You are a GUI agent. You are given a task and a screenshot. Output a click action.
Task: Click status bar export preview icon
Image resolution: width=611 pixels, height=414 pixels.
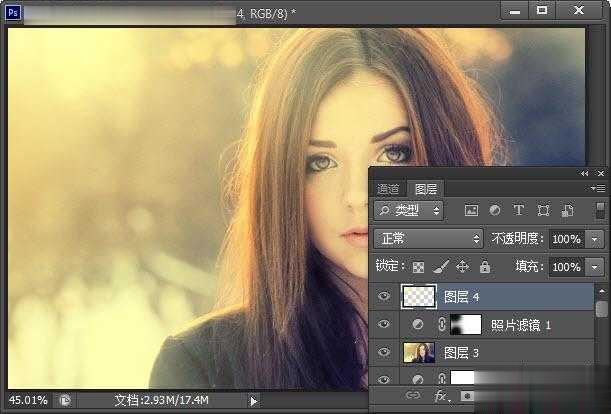(65, 400)
